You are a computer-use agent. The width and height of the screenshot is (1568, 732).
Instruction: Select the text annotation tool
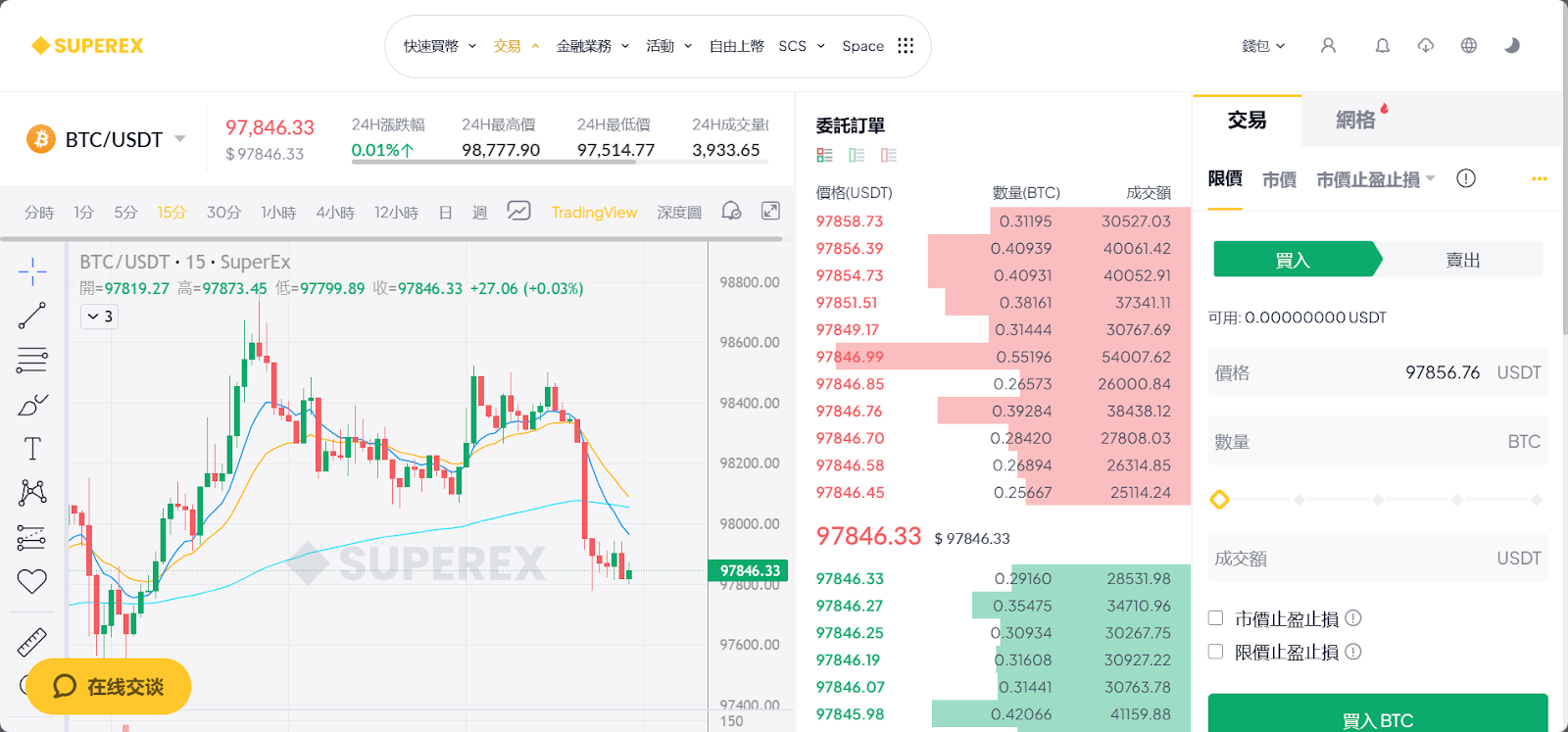[32, 449]
